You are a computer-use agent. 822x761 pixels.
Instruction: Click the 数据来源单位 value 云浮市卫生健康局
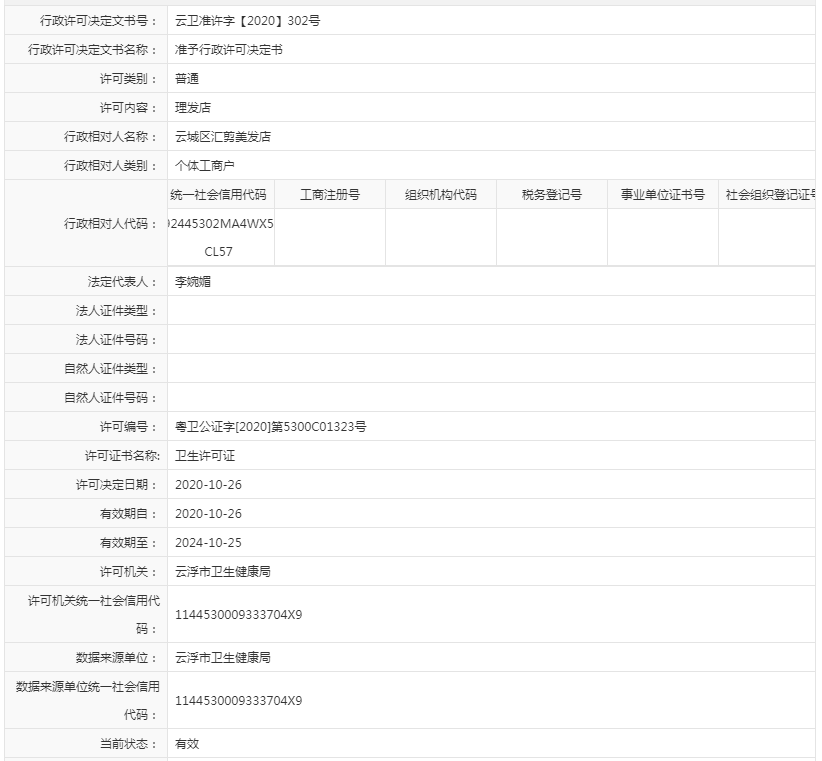223,658
